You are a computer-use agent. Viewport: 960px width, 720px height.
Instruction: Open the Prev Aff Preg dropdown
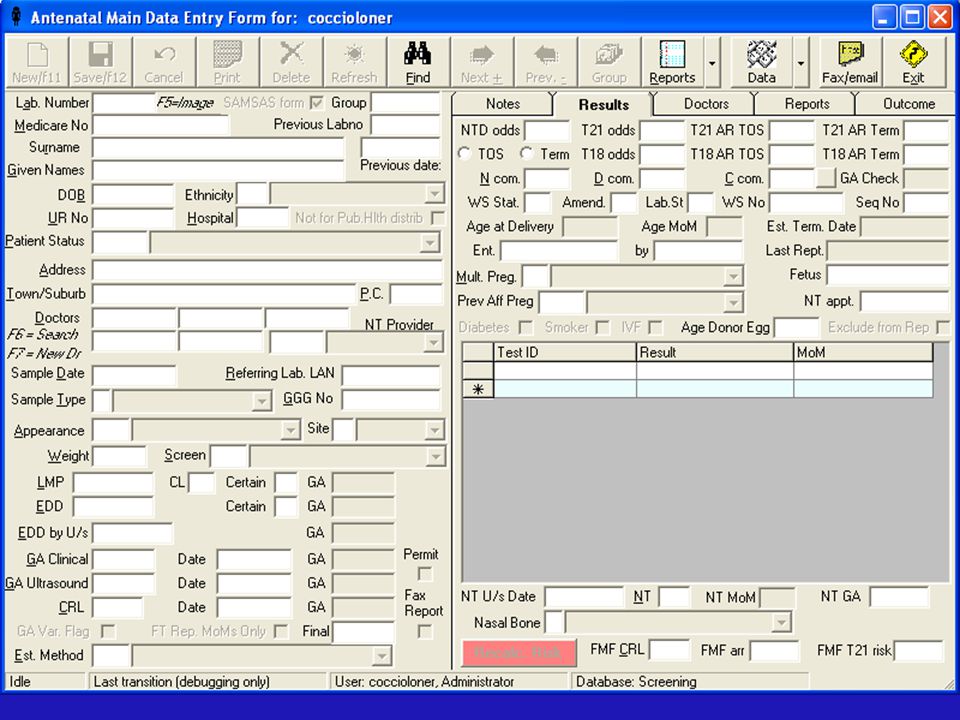pyautogui.click(x=733, y=302)
